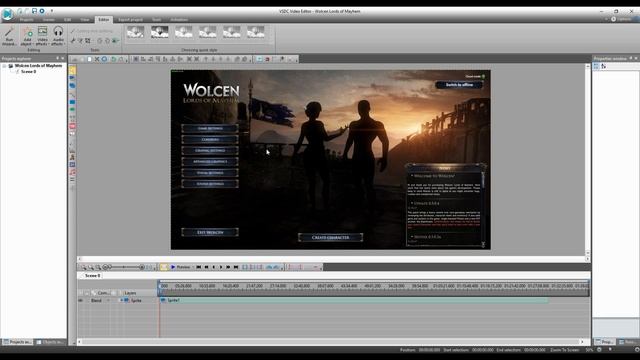The height and width of the screenshot is (360, 640).
Task: Open the Video effects dropdown
Action: pyautogui.click(x=42, y=37)
